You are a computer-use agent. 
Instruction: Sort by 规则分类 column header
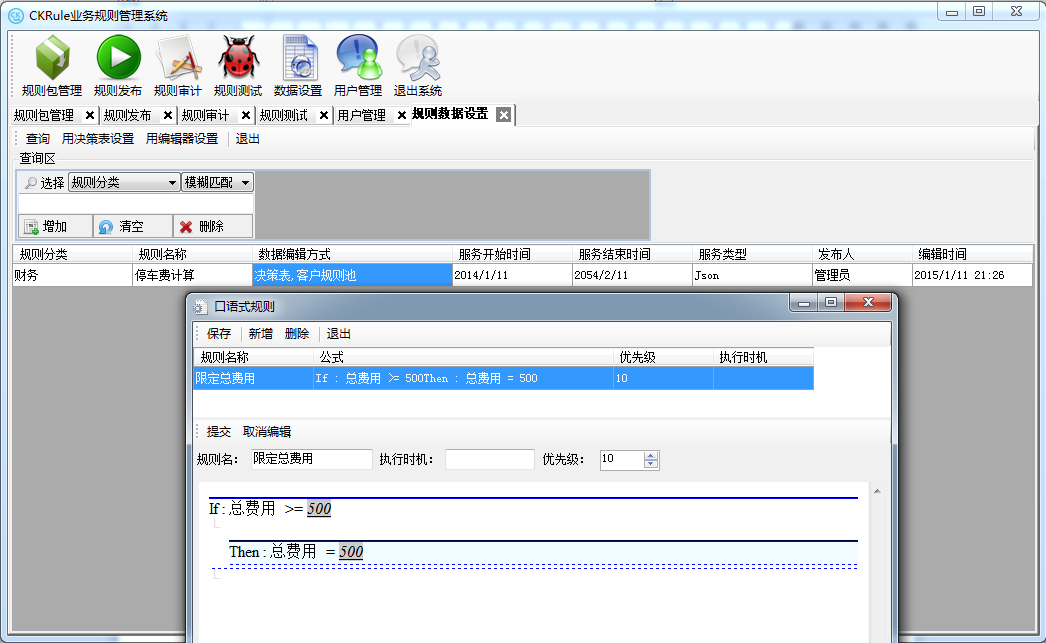[x=72, y=254]
